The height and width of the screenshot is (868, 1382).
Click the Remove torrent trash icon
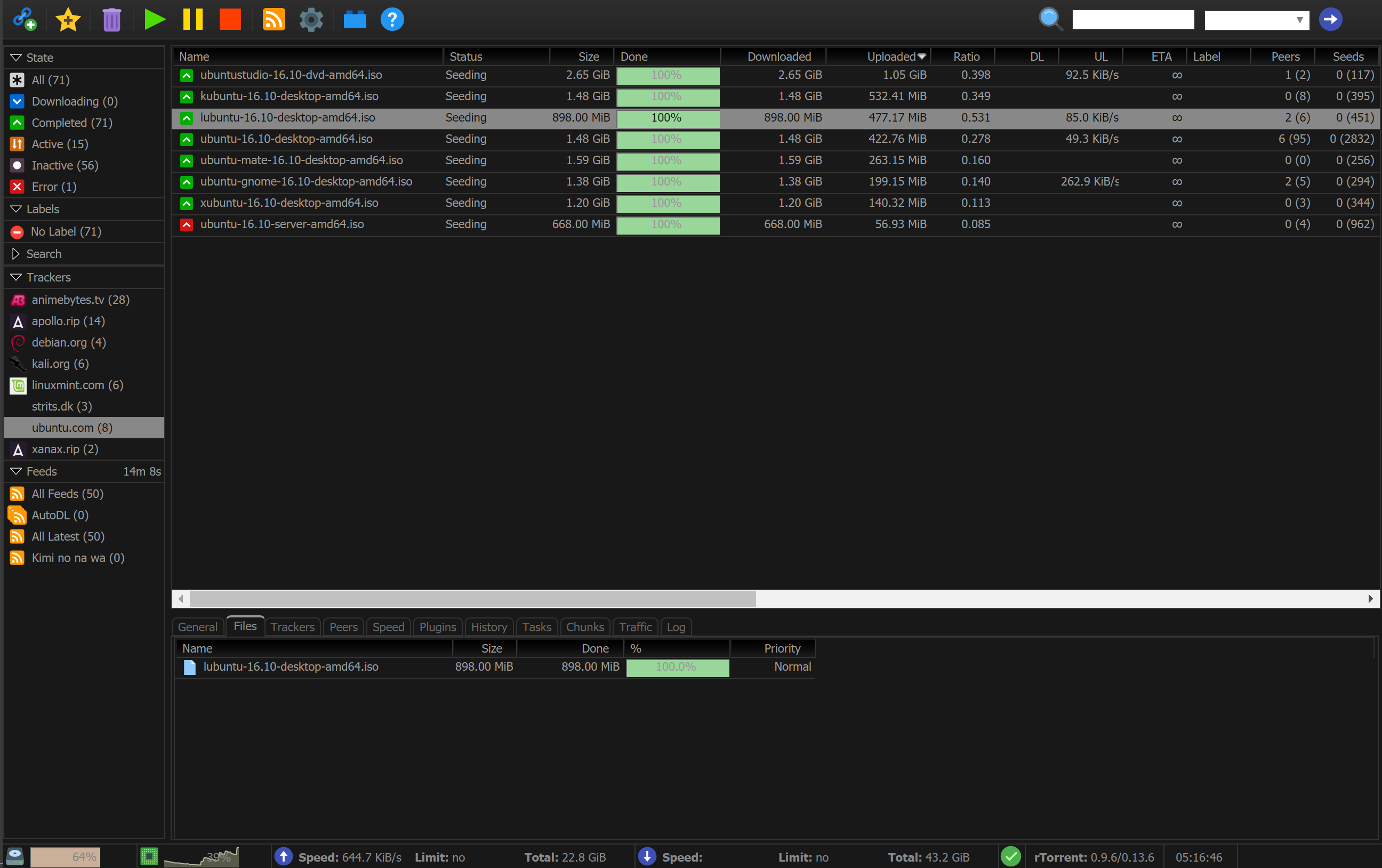[x=111, y=19]
